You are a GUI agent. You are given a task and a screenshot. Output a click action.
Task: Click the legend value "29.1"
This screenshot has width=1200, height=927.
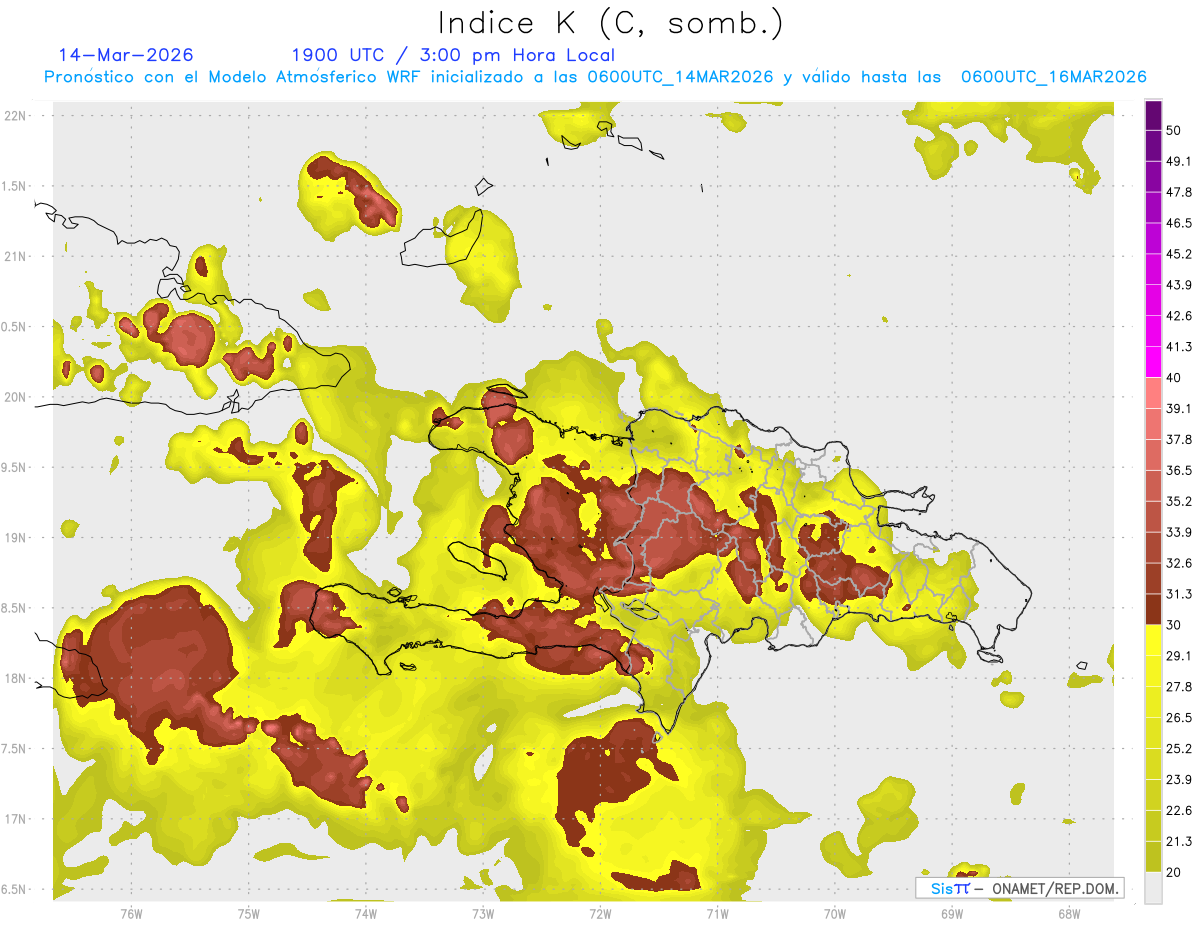[1179, 655]
